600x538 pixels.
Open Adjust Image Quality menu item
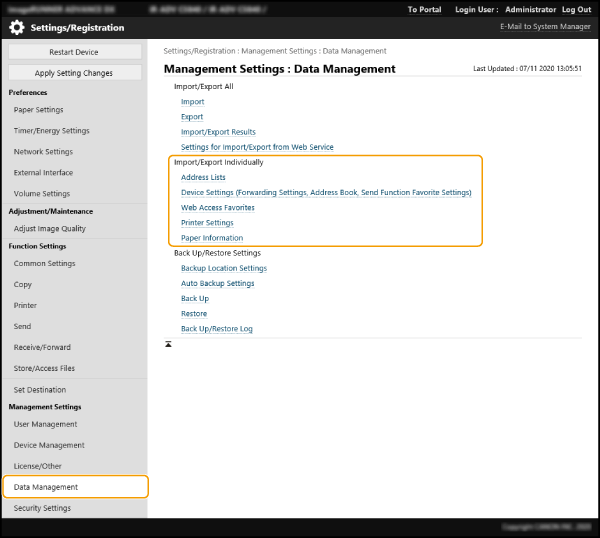[50, 229]
